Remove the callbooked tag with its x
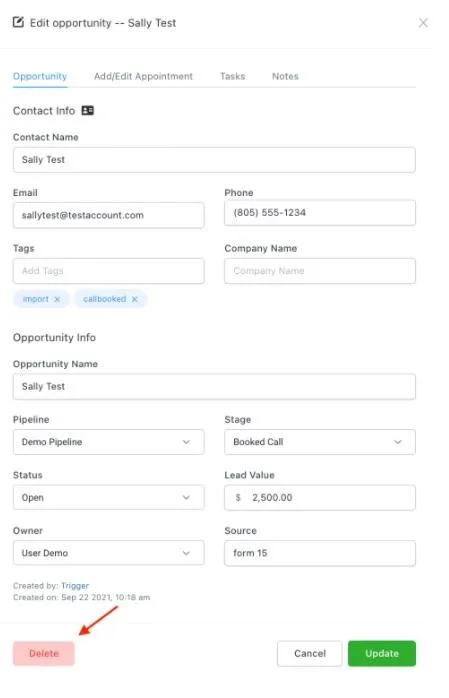This screenshot has height=698, width=449. pos(134,299)
